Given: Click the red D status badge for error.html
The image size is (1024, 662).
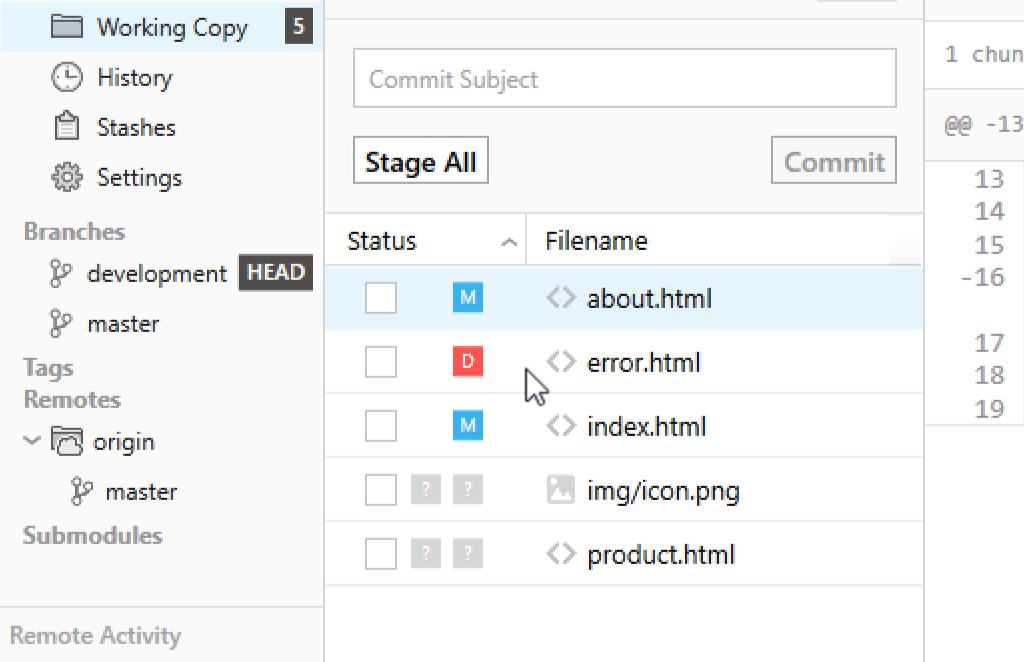Looking at the screenshot, I should (467, 362).
